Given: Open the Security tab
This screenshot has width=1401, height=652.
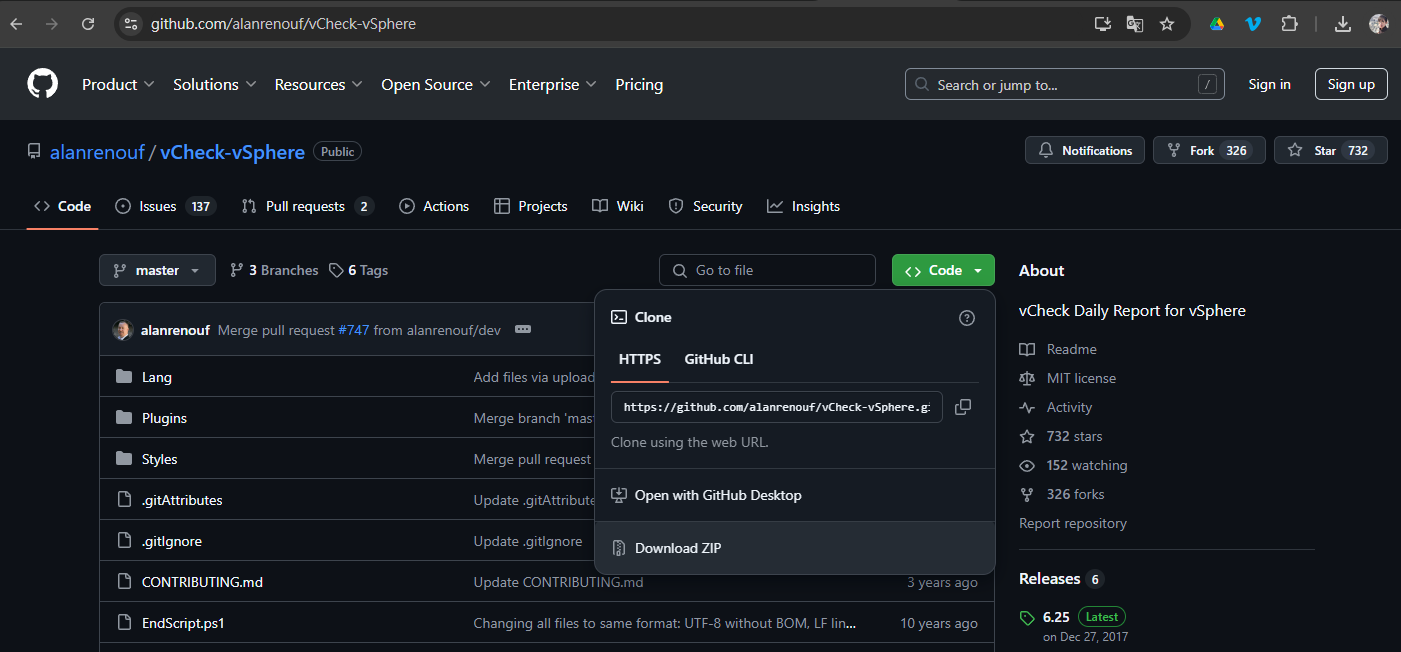Looking at the screenshot, I should 705,206.
